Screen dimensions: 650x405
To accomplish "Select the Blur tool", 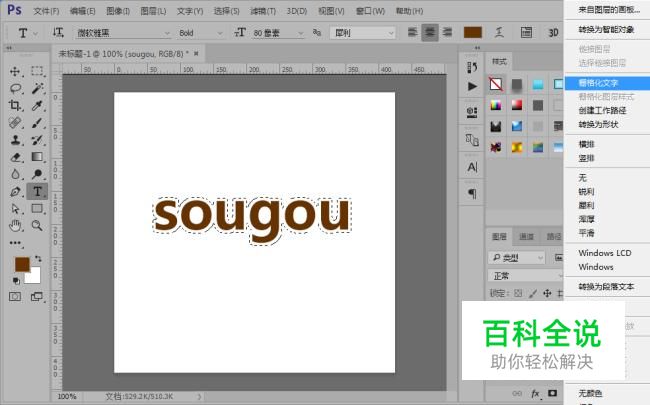I will click(15, 174).
